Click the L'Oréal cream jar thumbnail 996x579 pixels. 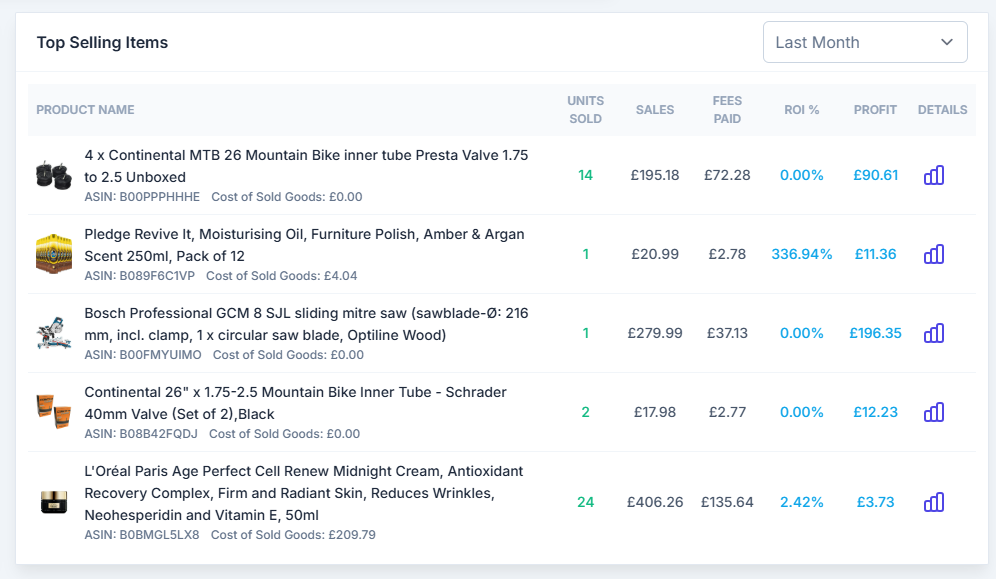point(53,502)
